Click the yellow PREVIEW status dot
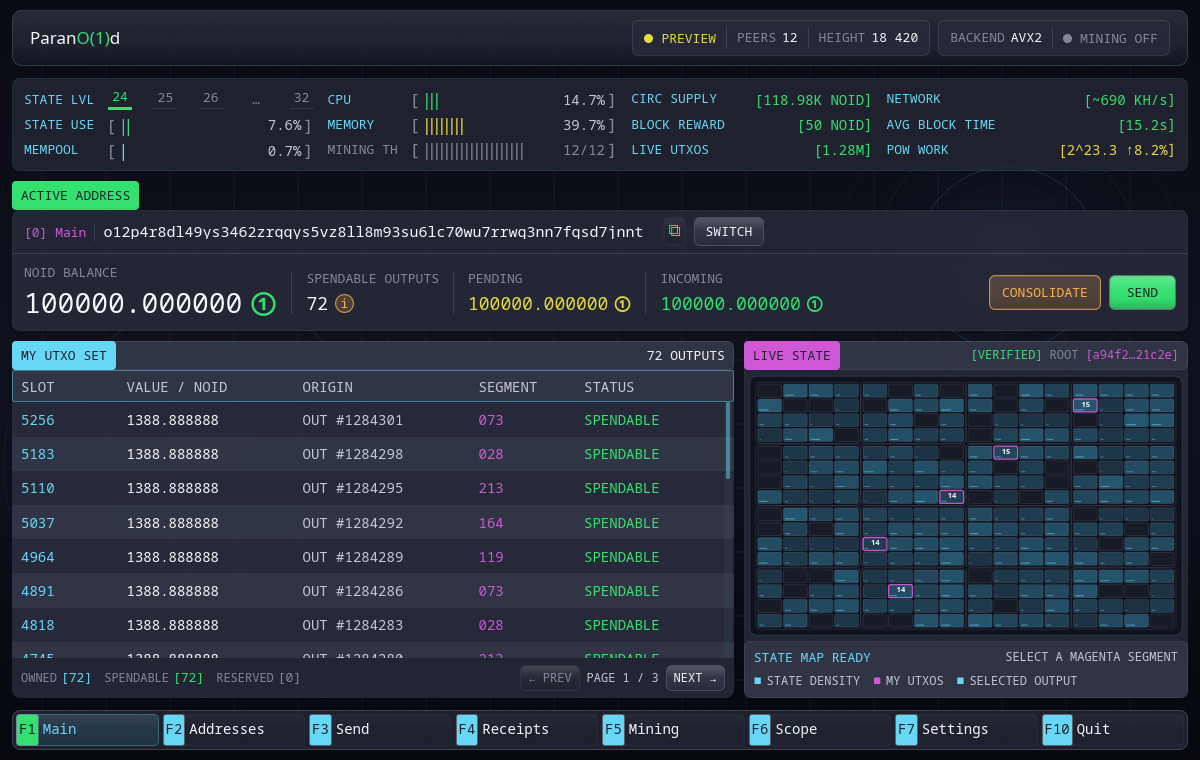The image size is (1200, 760). click(x=648, y=38)
